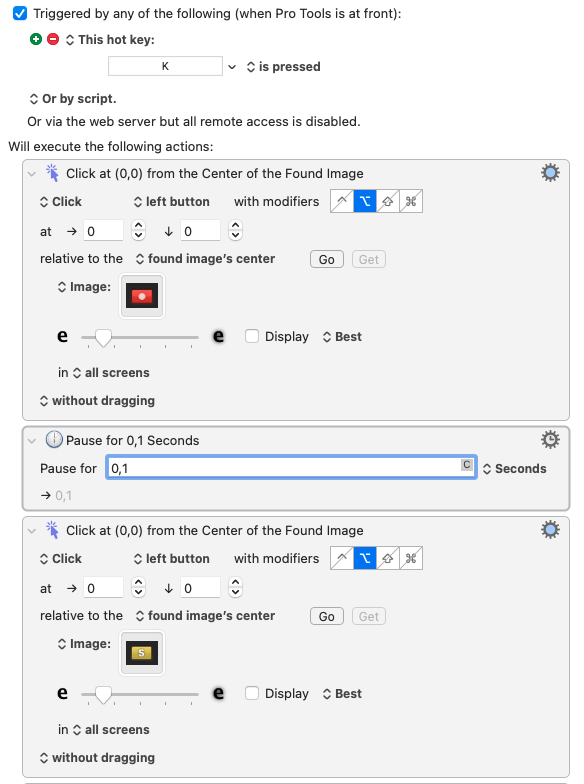Click Go button in second Click action
This screenshot has width=584, height=784.
[x=326, y=616]
